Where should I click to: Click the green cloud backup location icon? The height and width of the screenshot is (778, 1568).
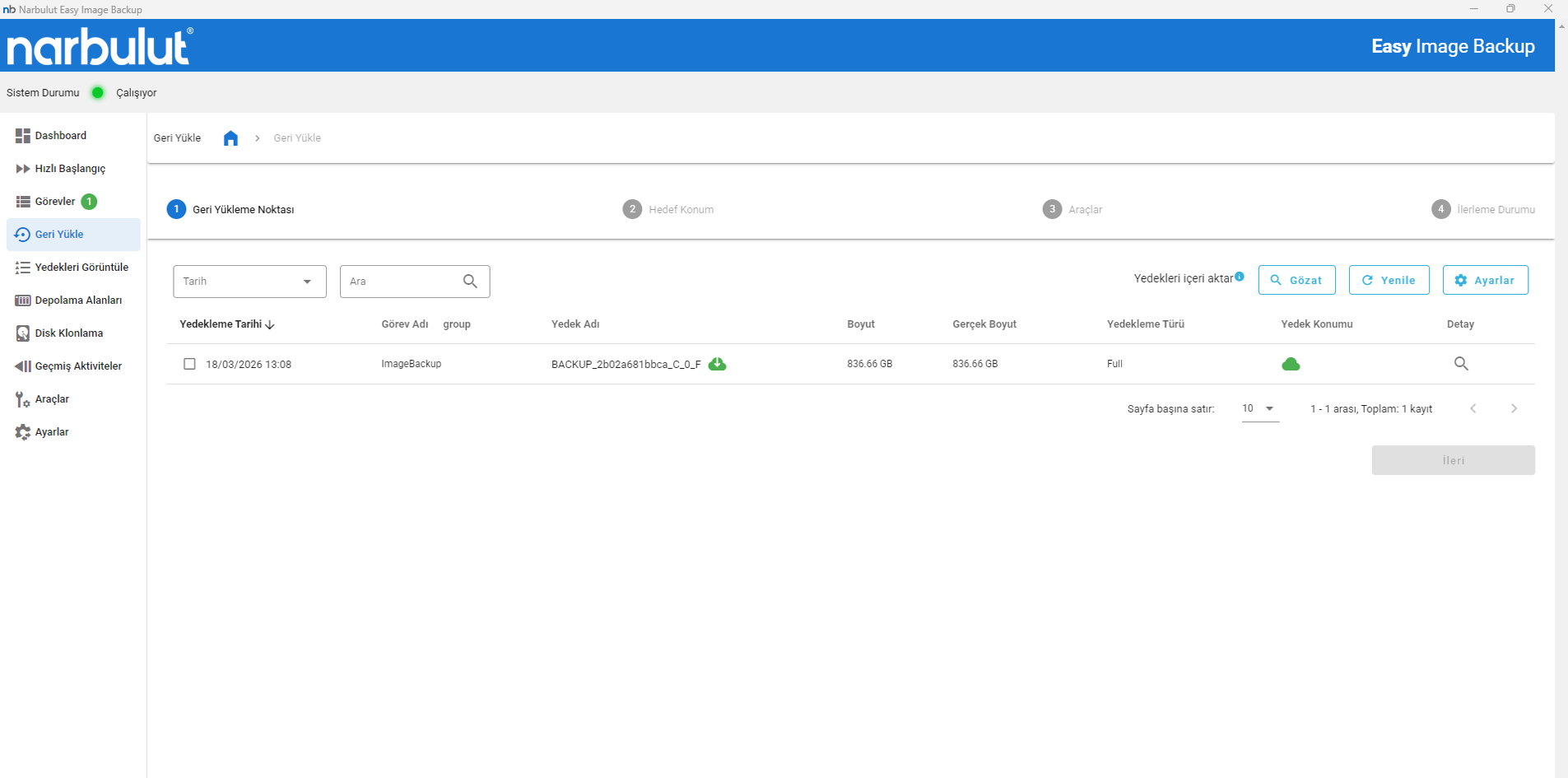pos(1291,364)
